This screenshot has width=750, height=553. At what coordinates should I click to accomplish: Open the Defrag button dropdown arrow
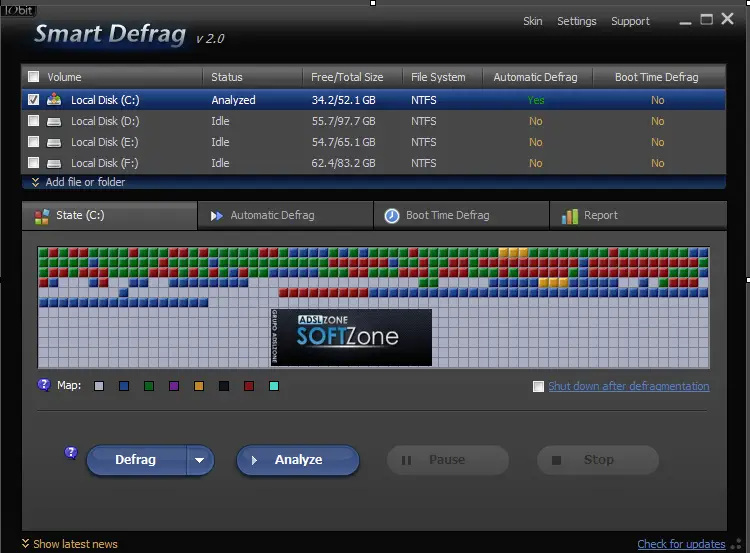[200, 460]
